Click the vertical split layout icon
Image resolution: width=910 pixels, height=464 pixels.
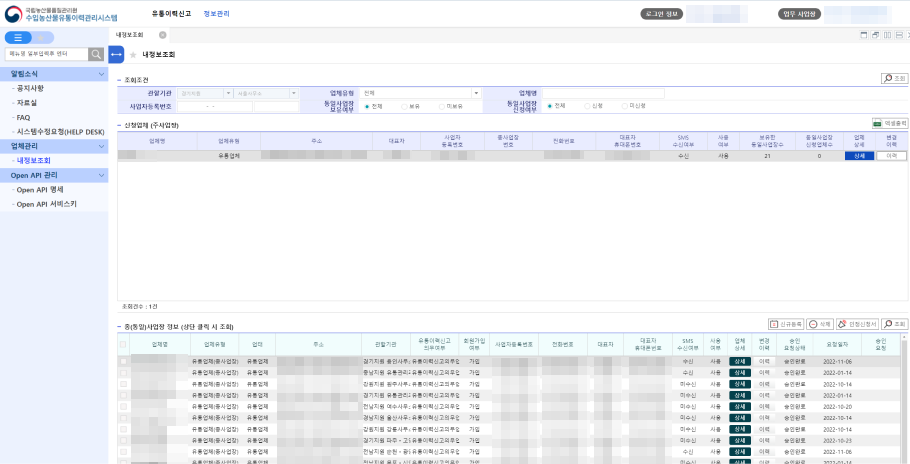[x=887, y=35]
